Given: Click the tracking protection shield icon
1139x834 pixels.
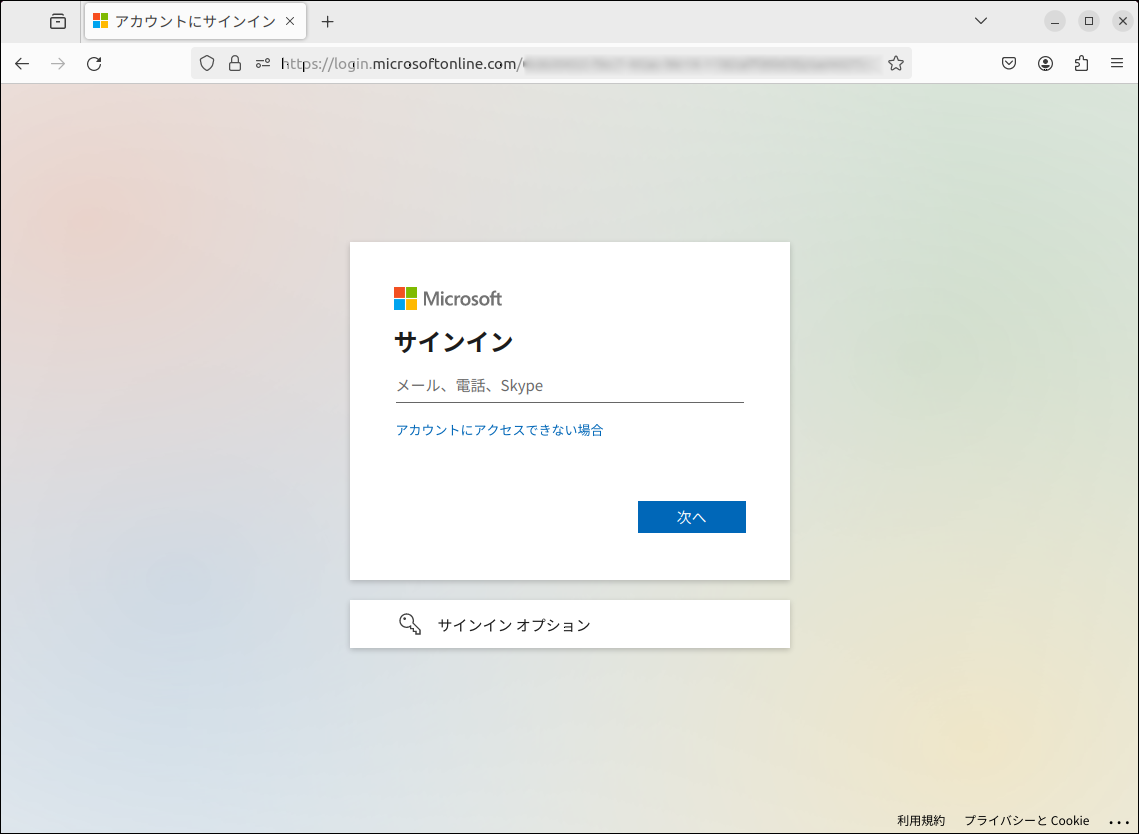Looking at the screenshot, I should (x=207, y=64).
